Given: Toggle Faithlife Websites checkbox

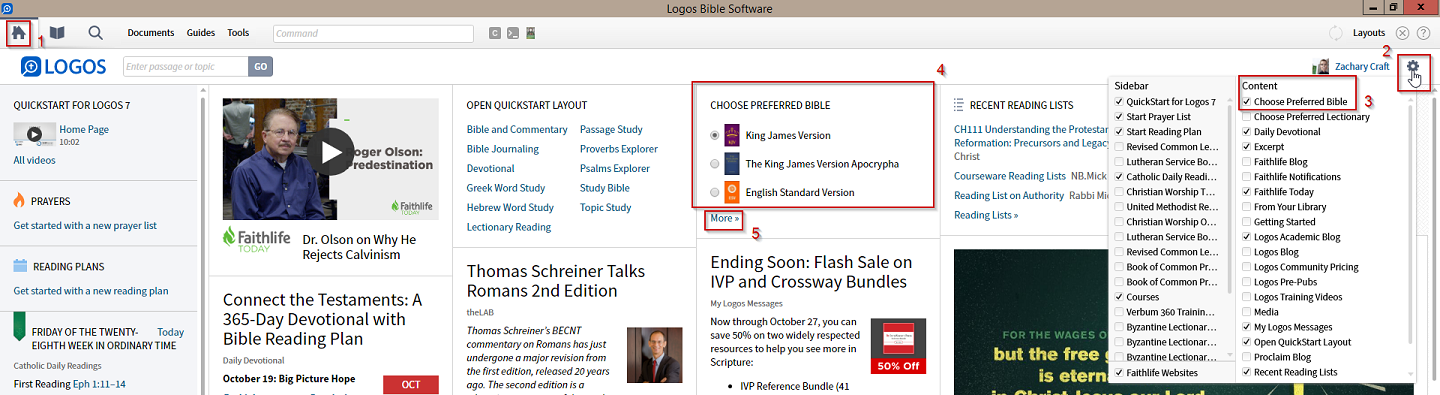Looking at the screenshot, I should click(1119, 372).
